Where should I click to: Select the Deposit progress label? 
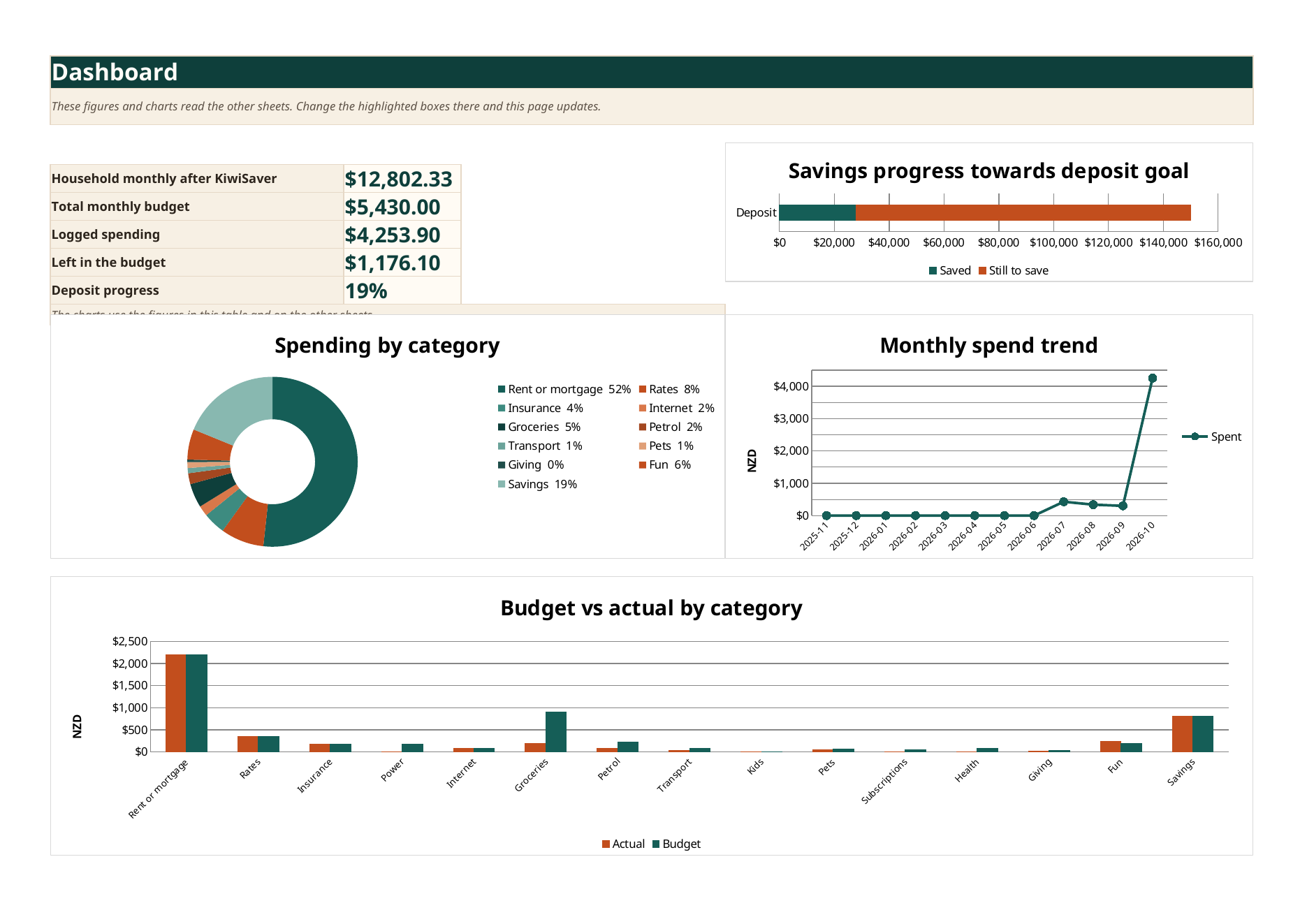[105, 291]
